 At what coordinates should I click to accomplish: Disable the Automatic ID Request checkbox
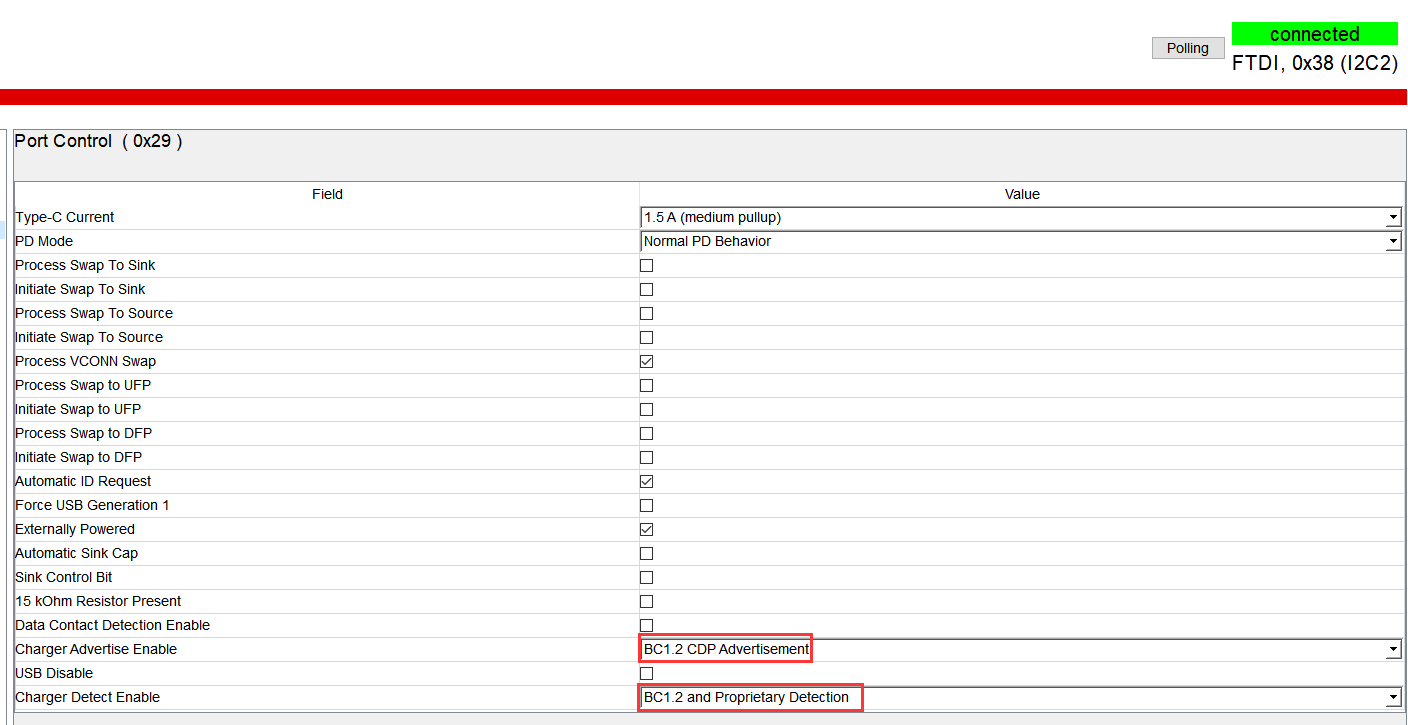[646, 481]
